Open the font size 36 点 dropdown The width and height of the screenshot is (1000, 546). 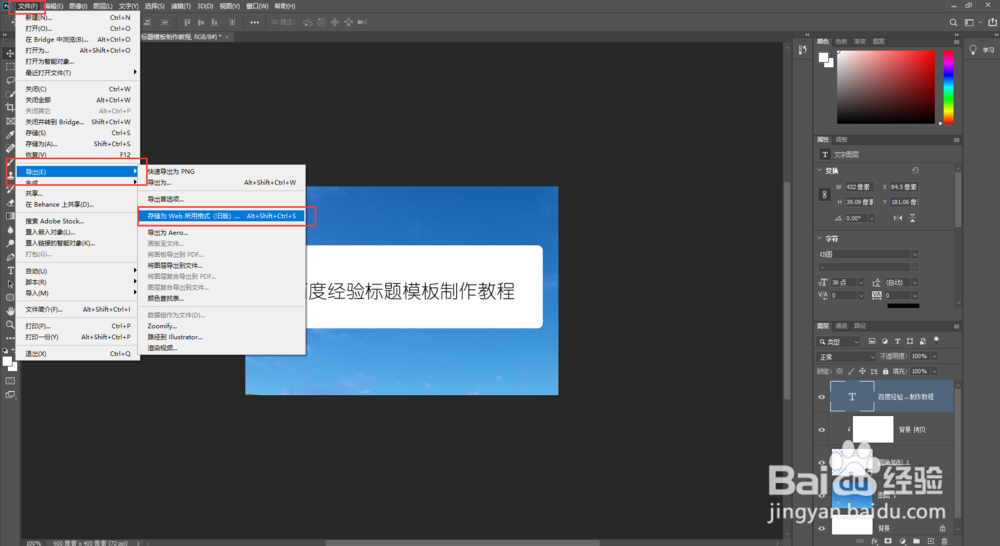[x=861, y=283]
